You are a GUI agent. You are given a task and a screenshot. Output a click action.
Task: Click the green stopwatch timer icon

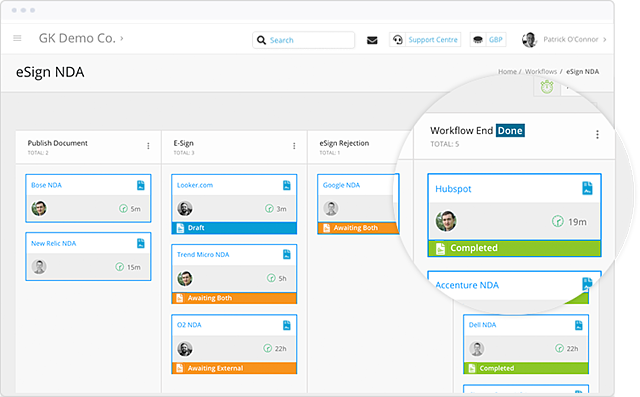click(547, 86)
